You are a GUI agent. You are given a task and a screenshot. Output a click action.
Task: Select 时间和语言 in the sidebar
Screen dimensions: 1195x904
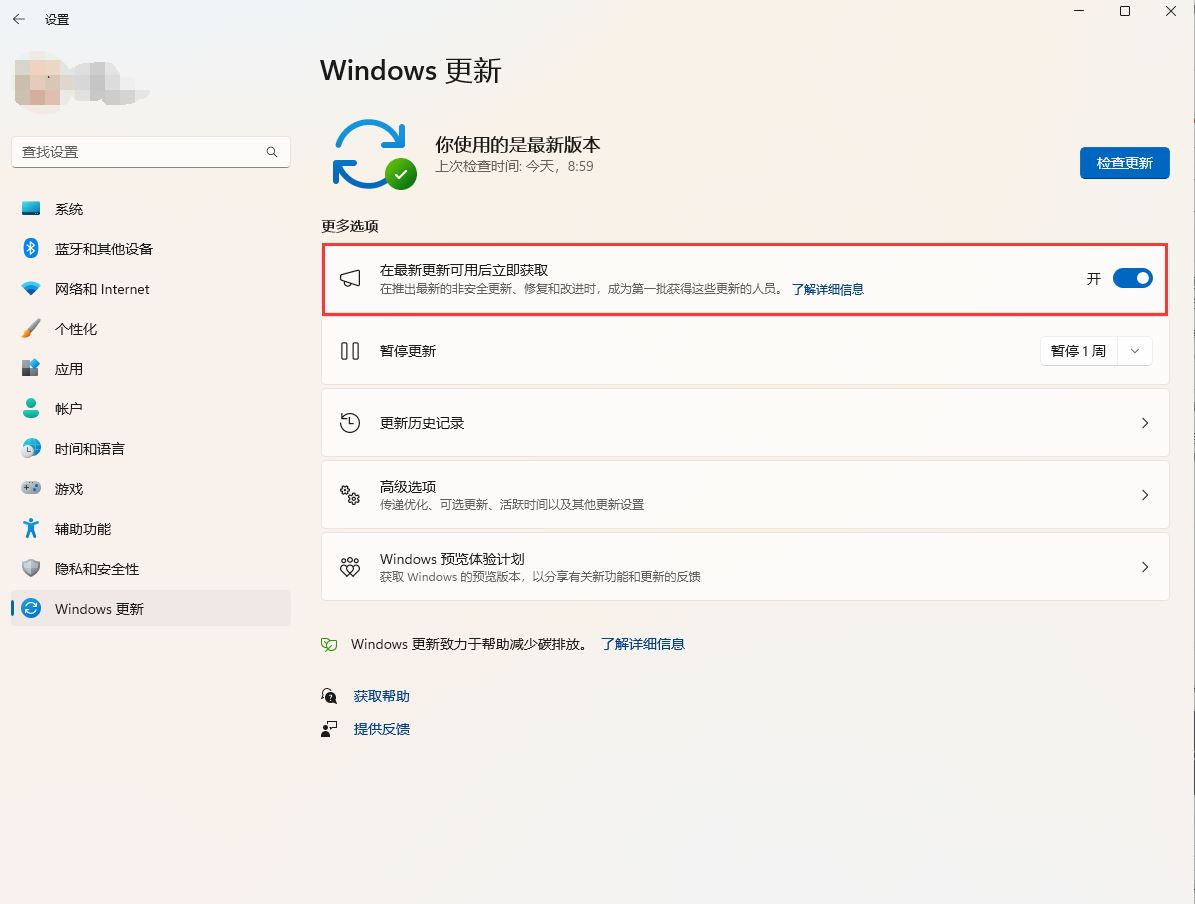click(90, 449)
